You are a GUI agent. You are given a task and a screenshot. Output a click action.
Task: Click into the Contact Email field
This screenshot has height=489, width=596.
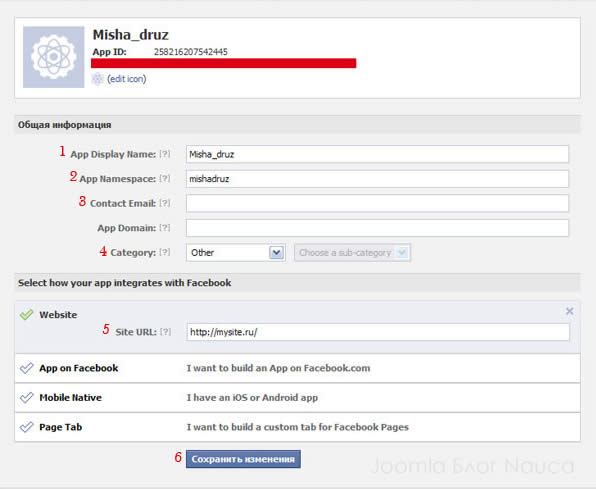(x=377, y=203)
